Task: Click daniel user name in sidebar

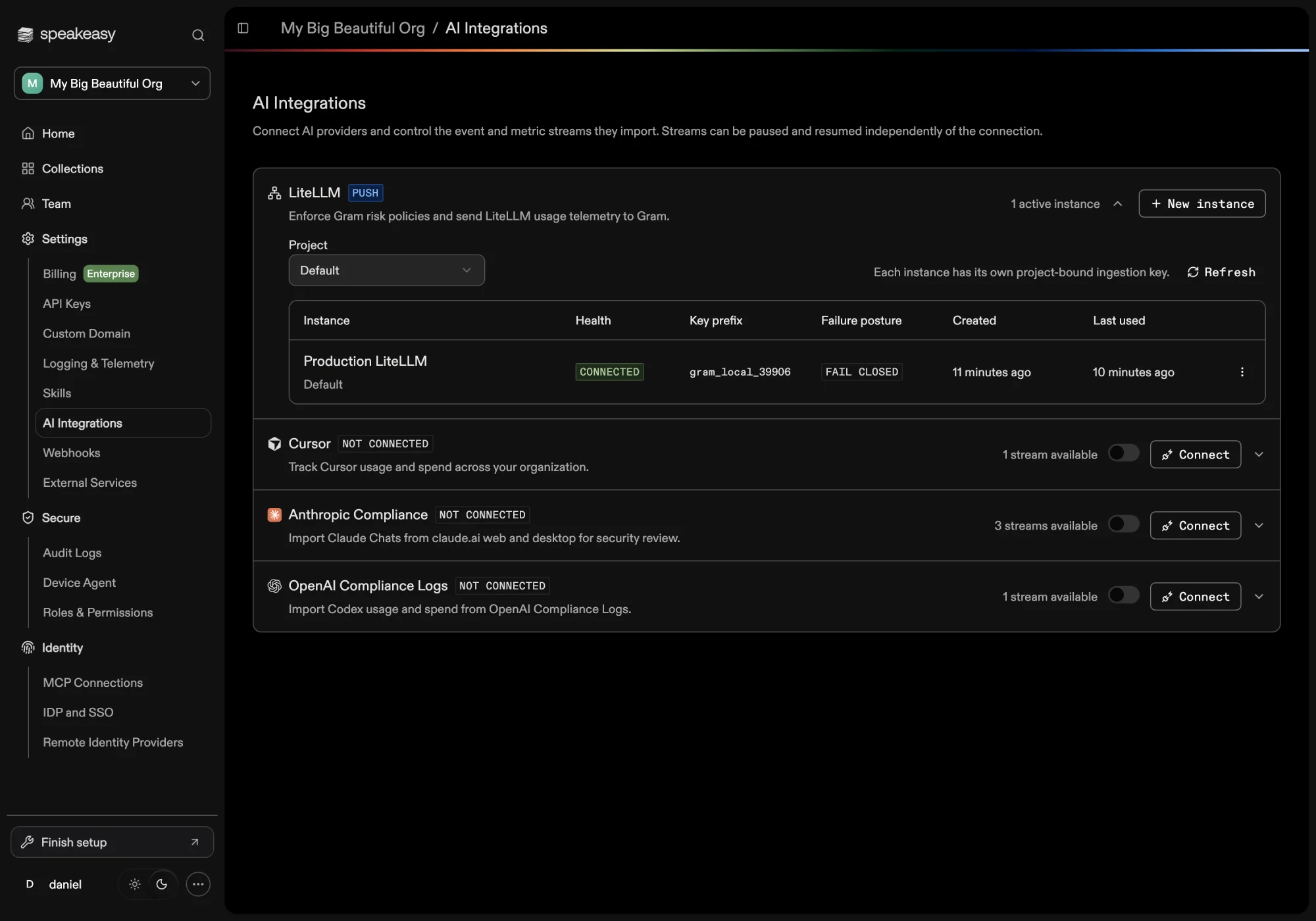Action: click(65, 884)
